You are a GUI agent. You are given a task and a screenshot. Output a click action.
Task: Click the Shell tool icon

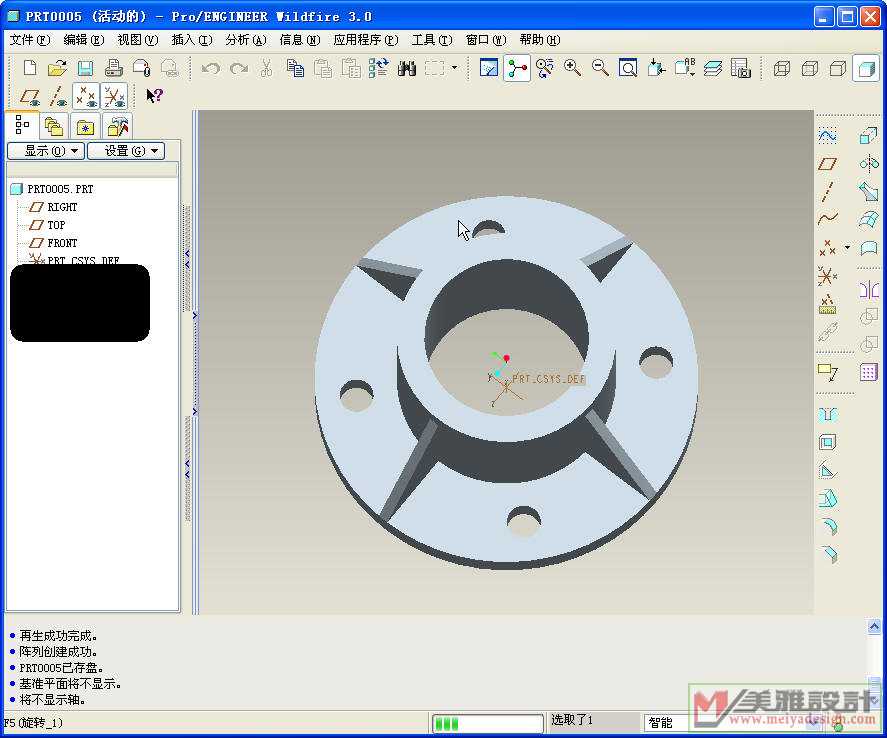tap(828, 442)
